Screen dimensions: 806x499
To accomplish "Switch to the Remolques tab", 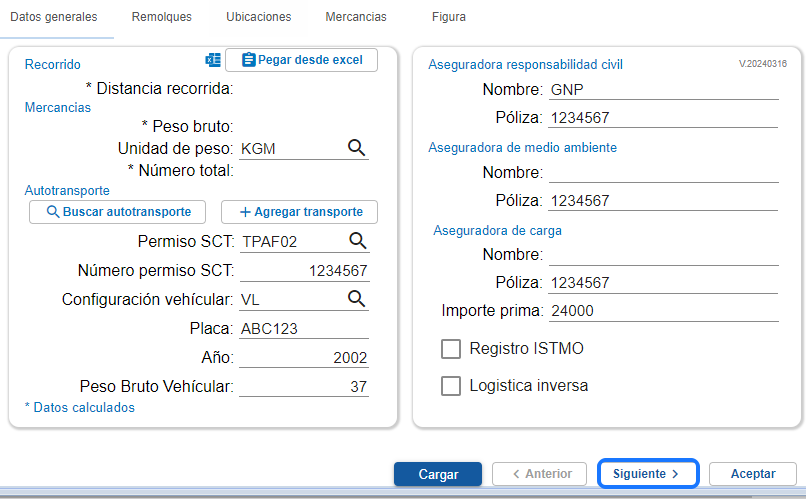I will [162, 17].
